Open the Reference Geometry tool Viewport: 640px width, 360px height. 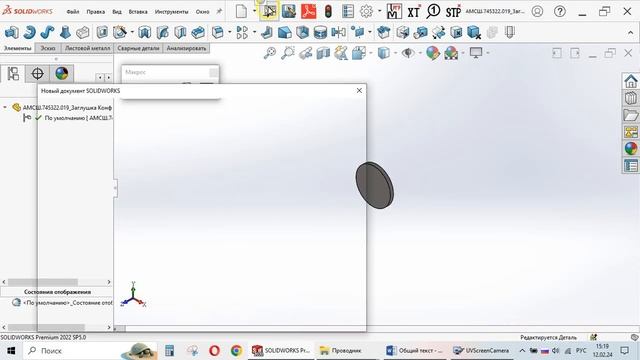[x=358, y=32]
